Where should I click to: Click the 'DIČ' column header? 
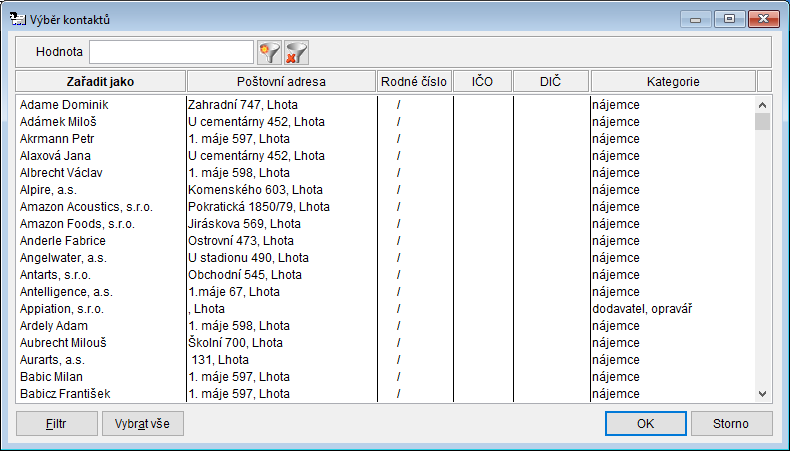click(x=551, y=81)
